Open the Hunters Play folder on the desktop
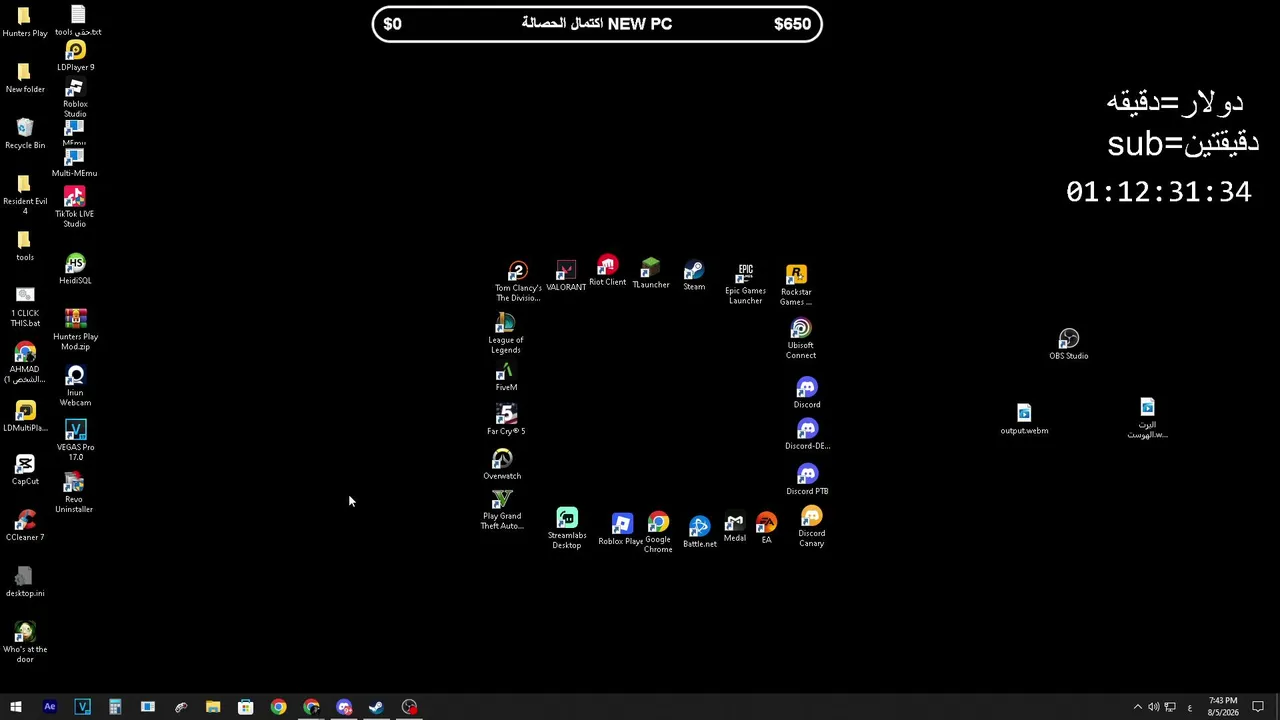This screenshot has width=1280, height=720. (x=25, y=22)
